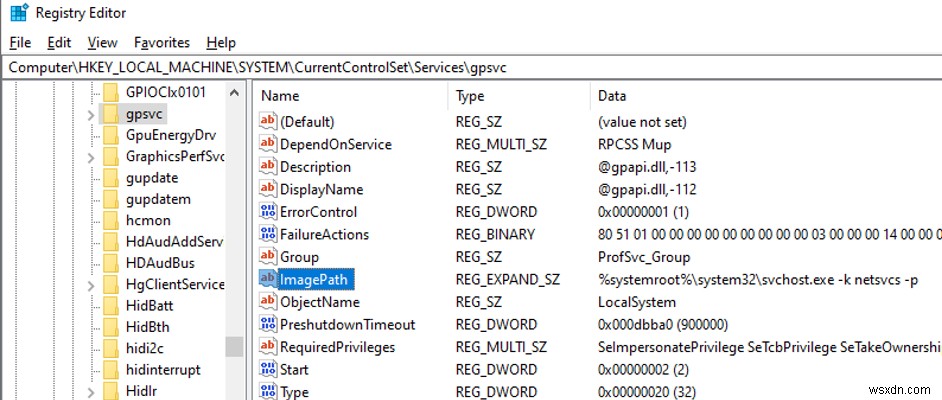Click the Group string value icon

268,257
